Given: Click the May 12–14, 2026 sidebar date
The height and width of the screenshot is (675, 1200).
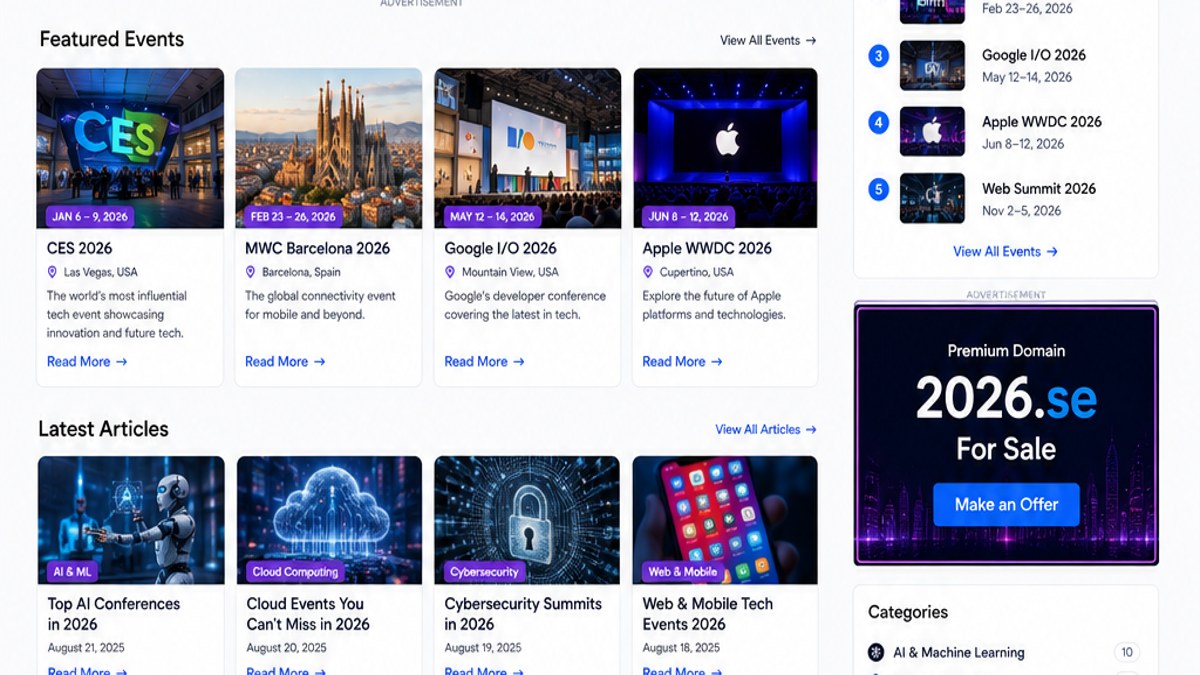Looking at the screenshot, I should click(x=1027, y=77).
